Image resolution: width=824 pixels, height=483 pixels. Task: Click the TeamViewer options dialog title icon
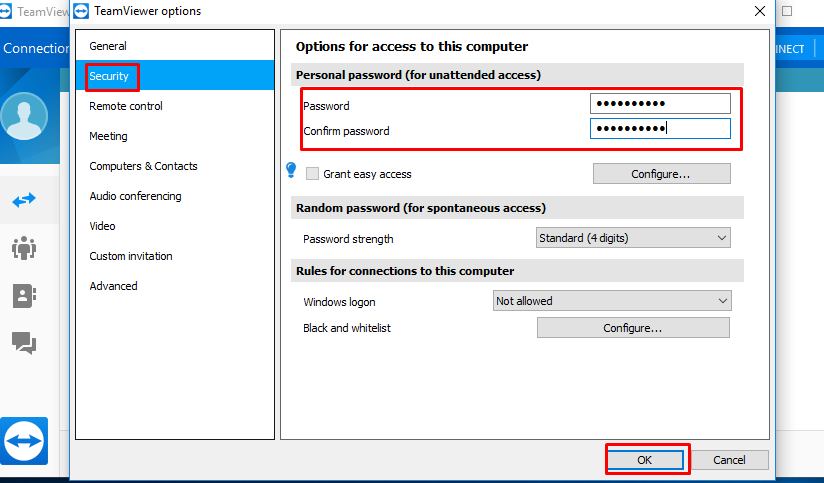81,11
